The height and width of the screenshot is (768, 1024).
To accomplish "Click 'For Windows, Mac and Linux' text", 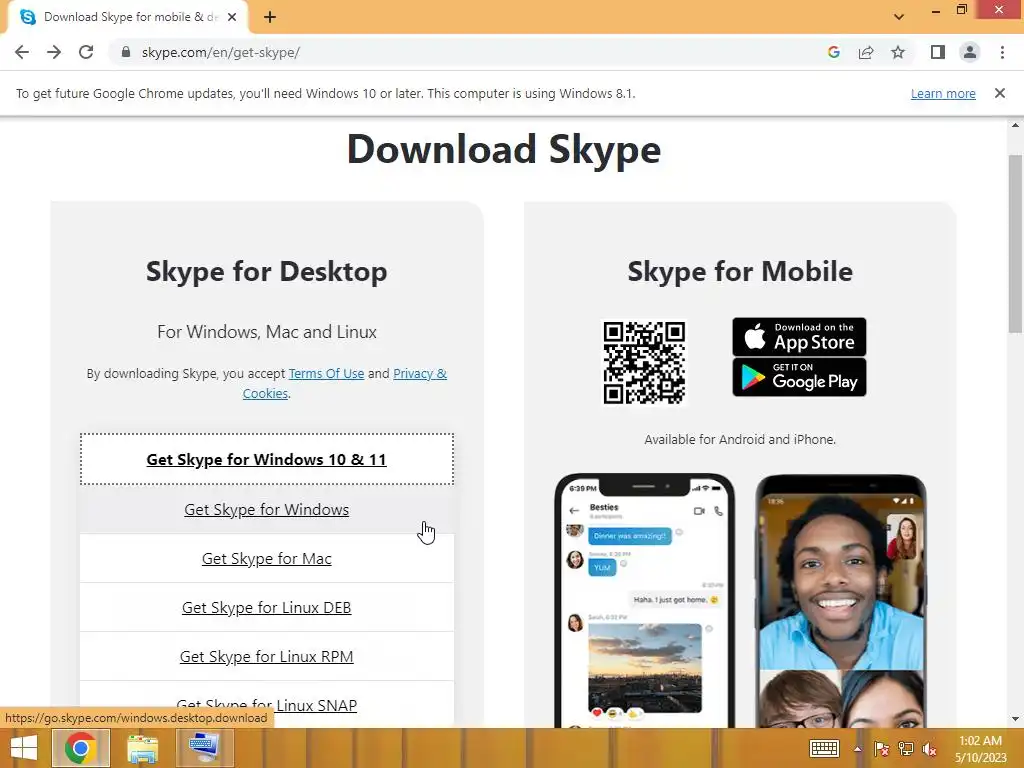I will point(266,332).
